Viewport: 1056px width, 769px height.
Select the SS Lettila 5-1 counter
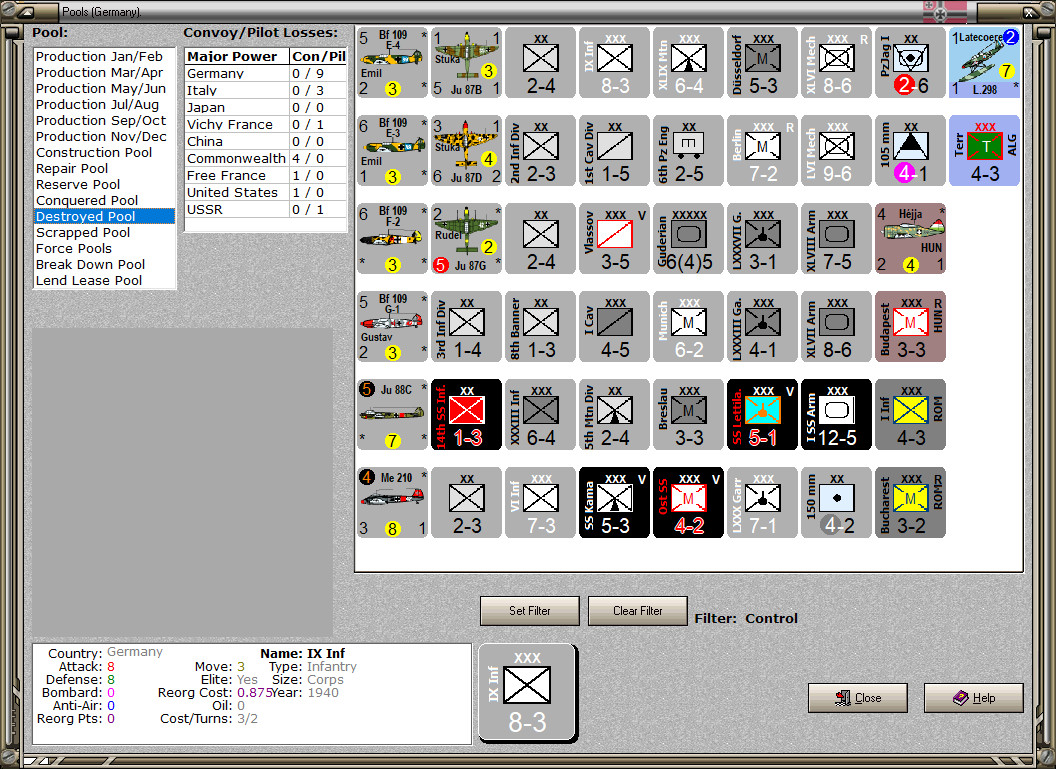pyautogui.click(x=762, y=415)
